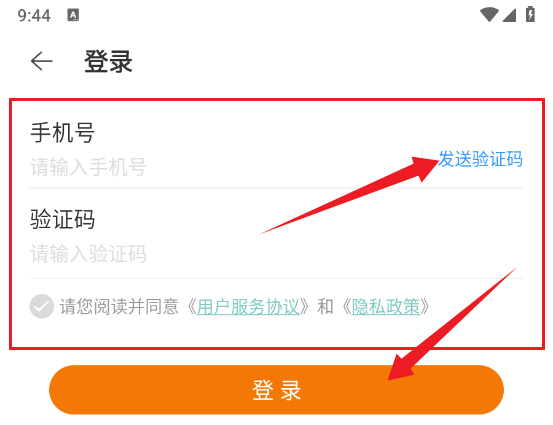The height and width of the screenshot is (425, 553).
Task: Click the 登录 page title
Action: [108, 62]
